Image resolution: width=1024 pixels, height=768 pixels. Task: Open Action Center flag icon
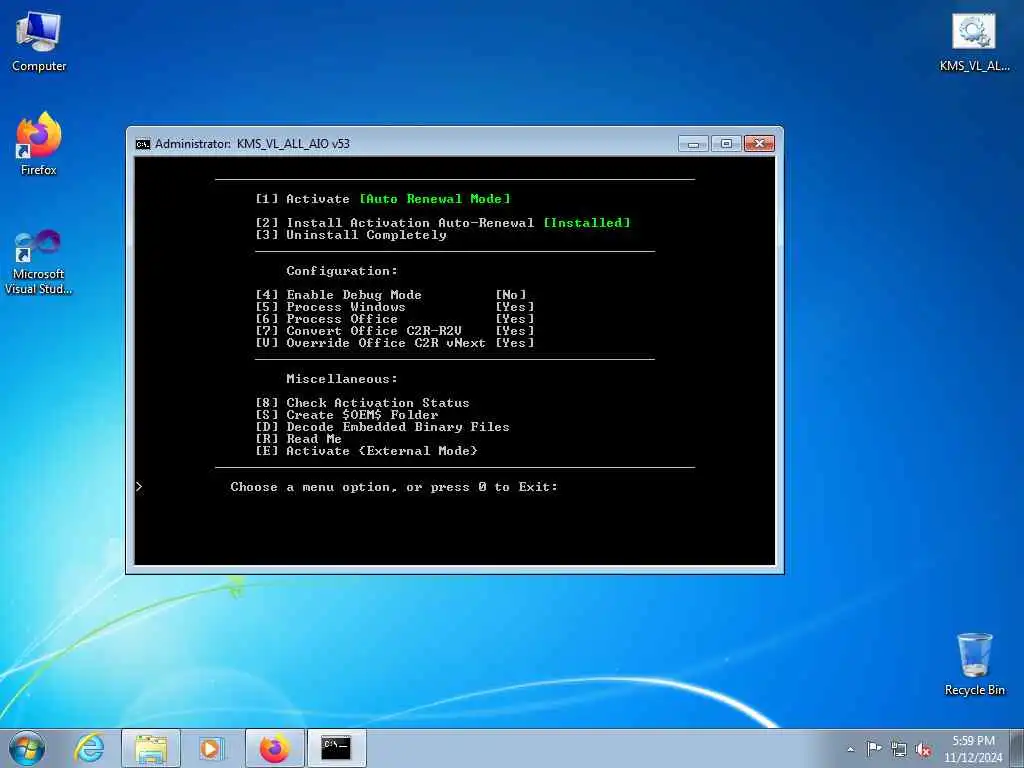[874, 749]
